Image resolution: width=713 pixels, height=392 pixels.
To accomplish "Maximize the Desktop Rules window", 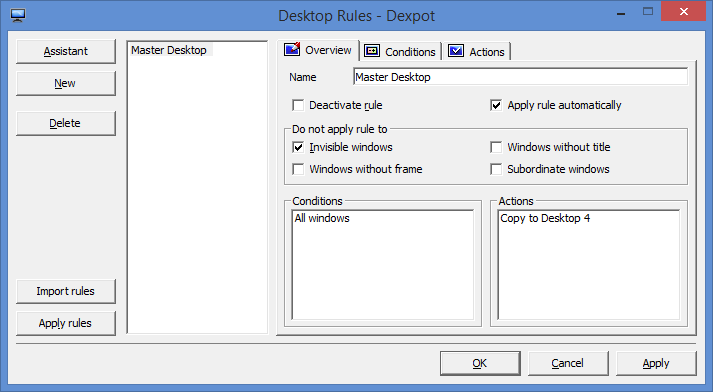I will click(x=648, y=12).
